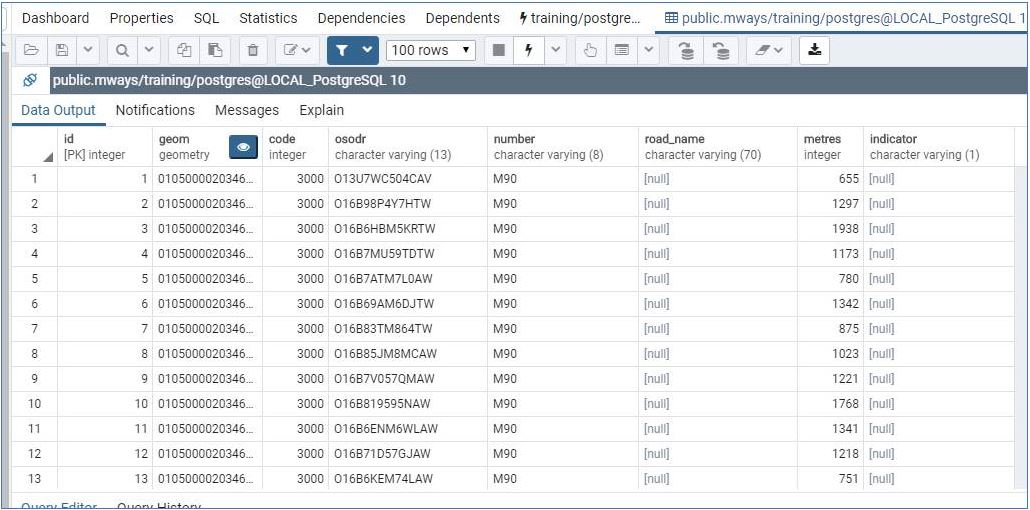Open the Dependencies tab

coord(361,18)
